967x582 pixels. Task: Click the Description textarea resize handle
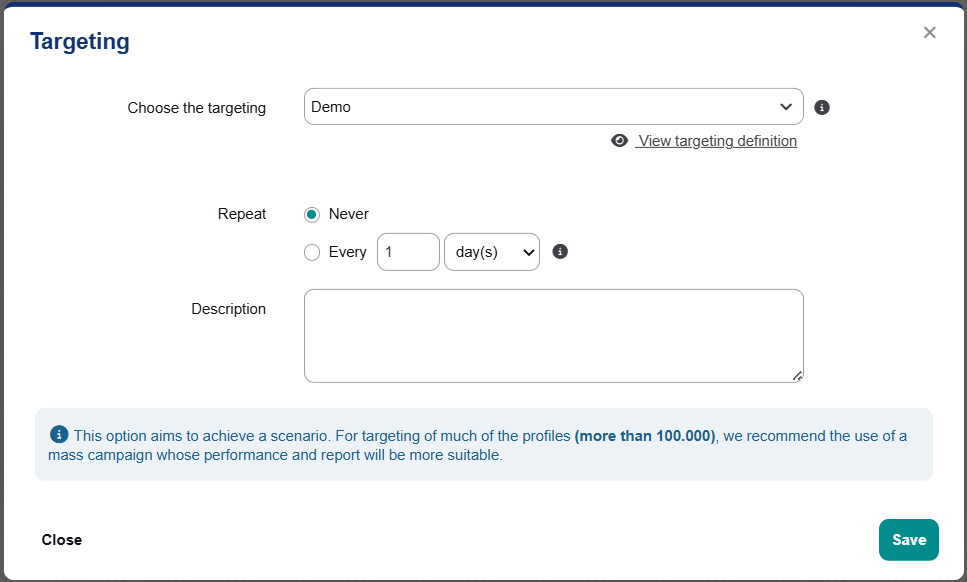[x=797, y=375]
